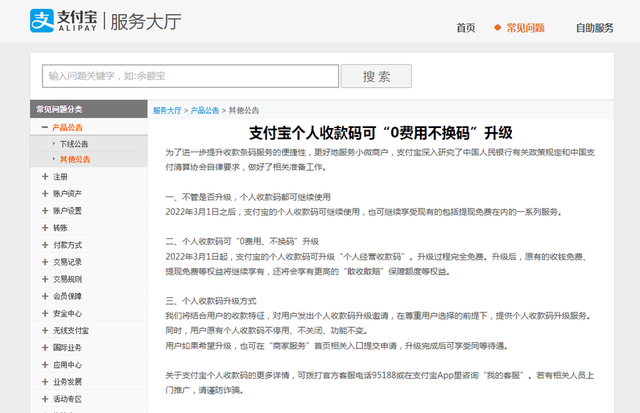Expand the 交易记录 plus icon
Image resolution: width=640 pixels, height=413 pixels.
pyautogui.click(x=45, y=262)
